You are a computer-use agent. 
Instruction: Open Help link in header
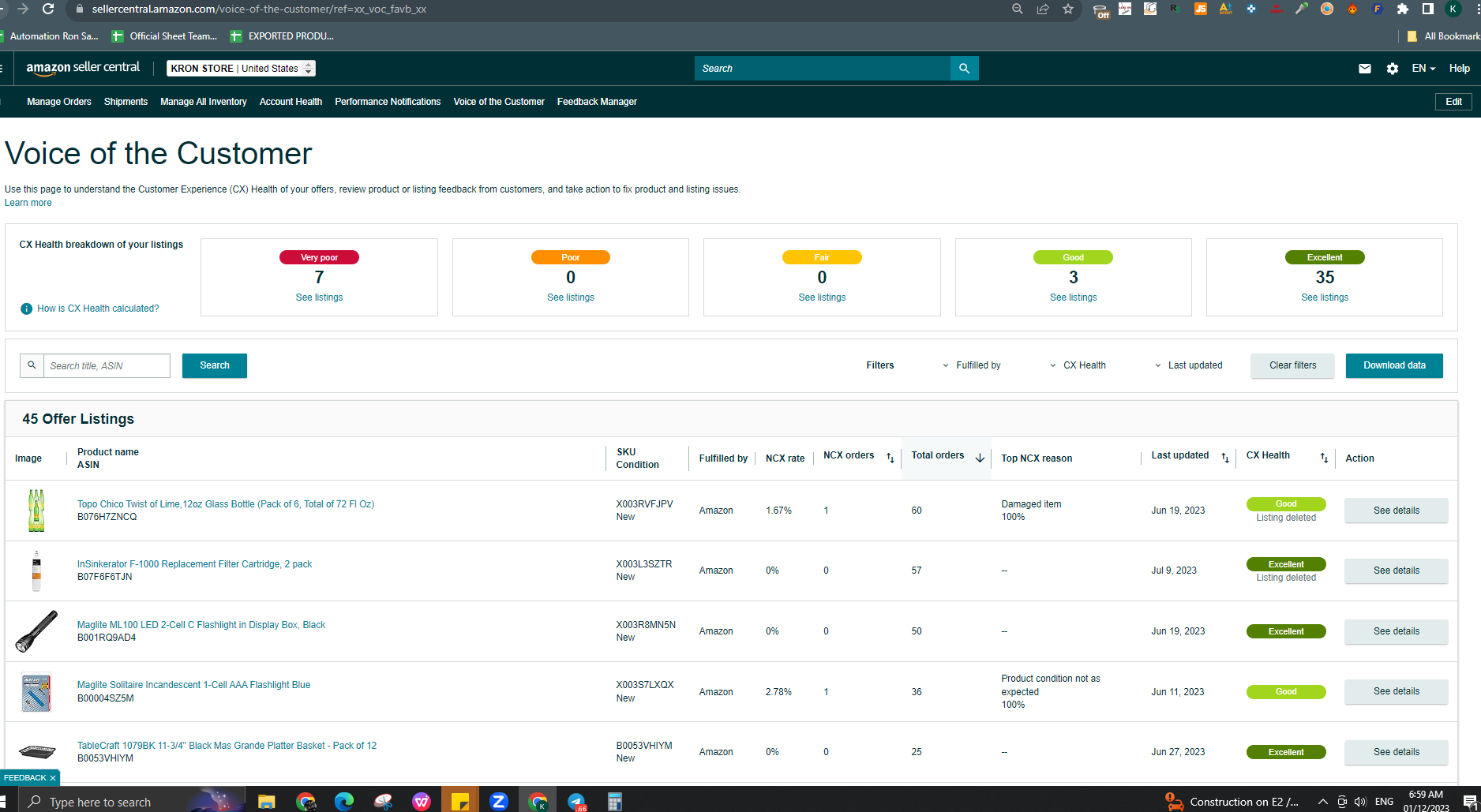tap(1459, 69)
